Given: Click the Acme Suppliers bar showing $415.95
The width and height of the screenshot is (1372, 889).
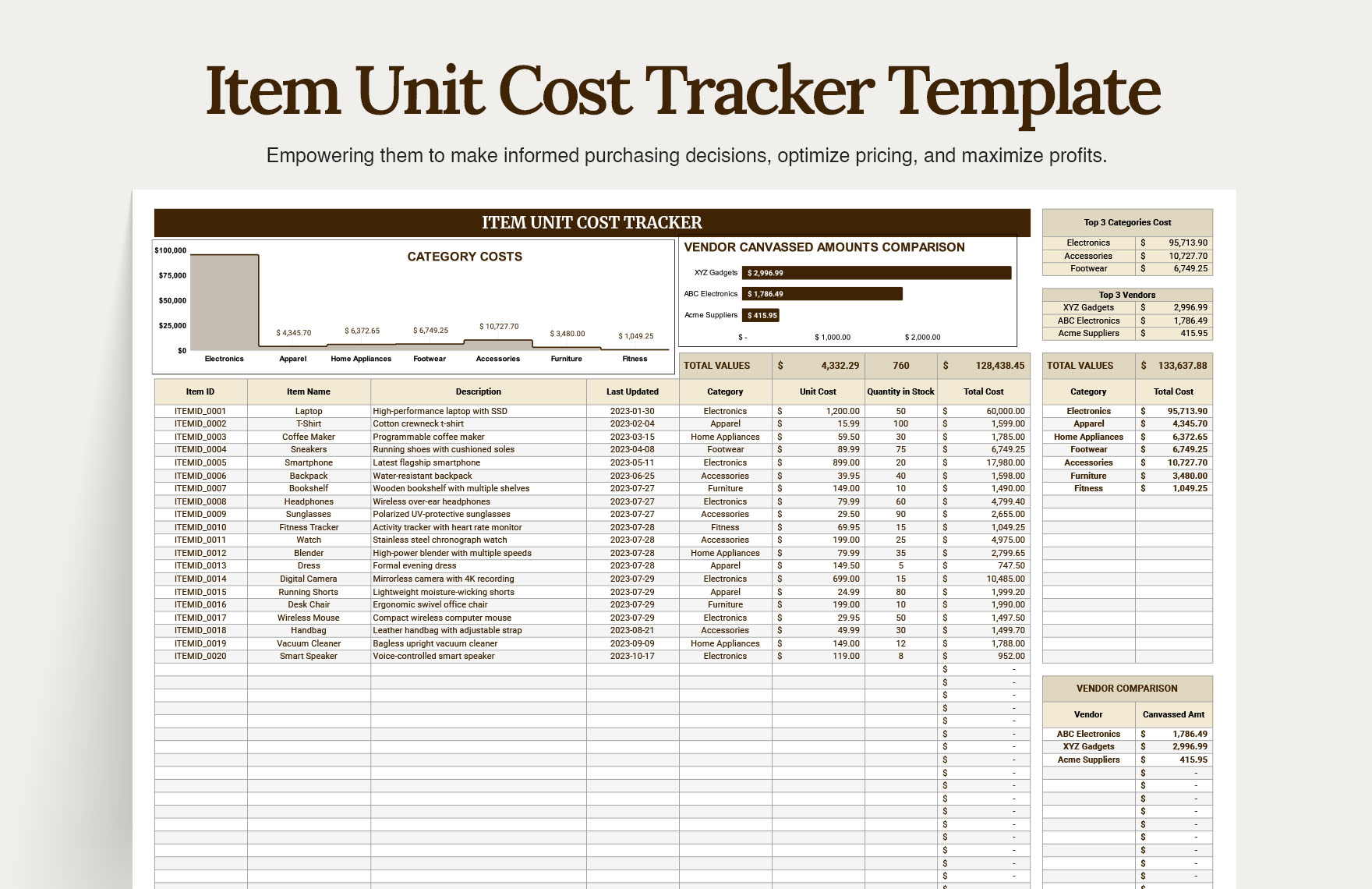Looking at the screenshot, I should tap(761, 315).
